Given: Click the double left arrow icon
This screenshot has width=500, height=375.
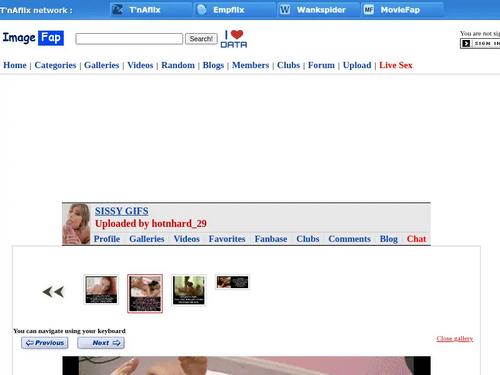Looking at the screenshot, I should (53, 292).
